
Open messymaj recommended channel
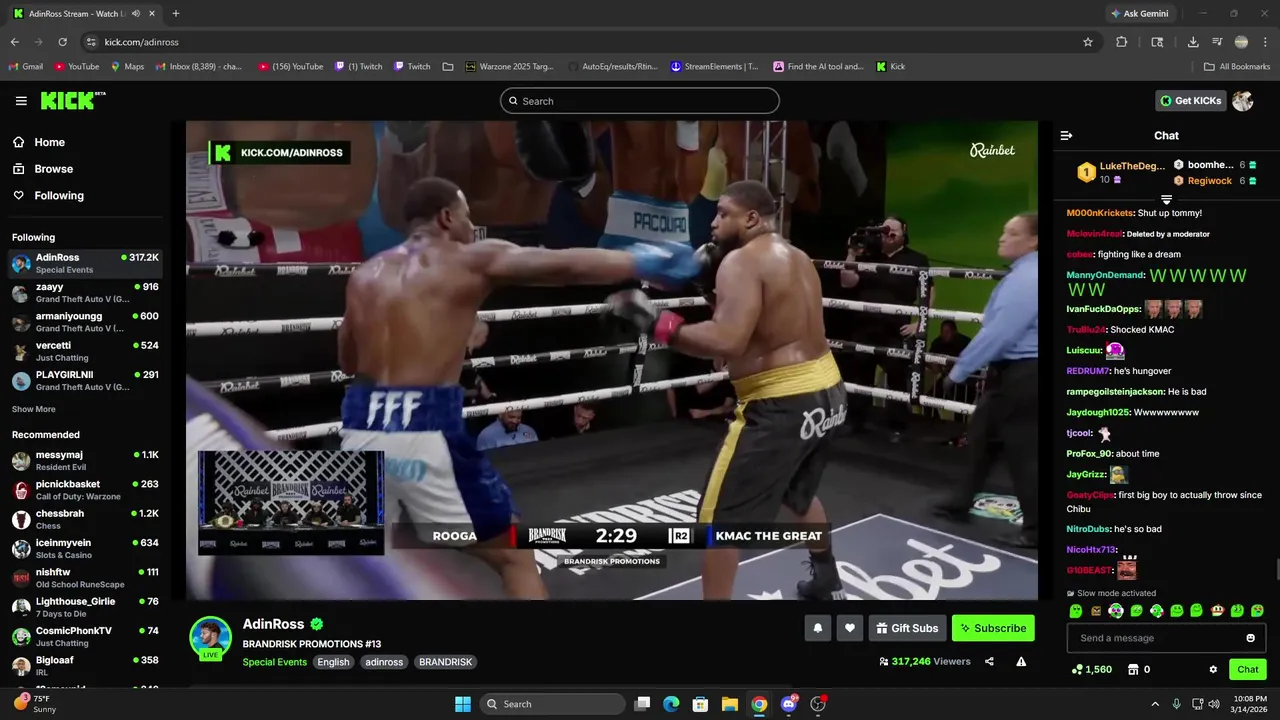point(85,461)
